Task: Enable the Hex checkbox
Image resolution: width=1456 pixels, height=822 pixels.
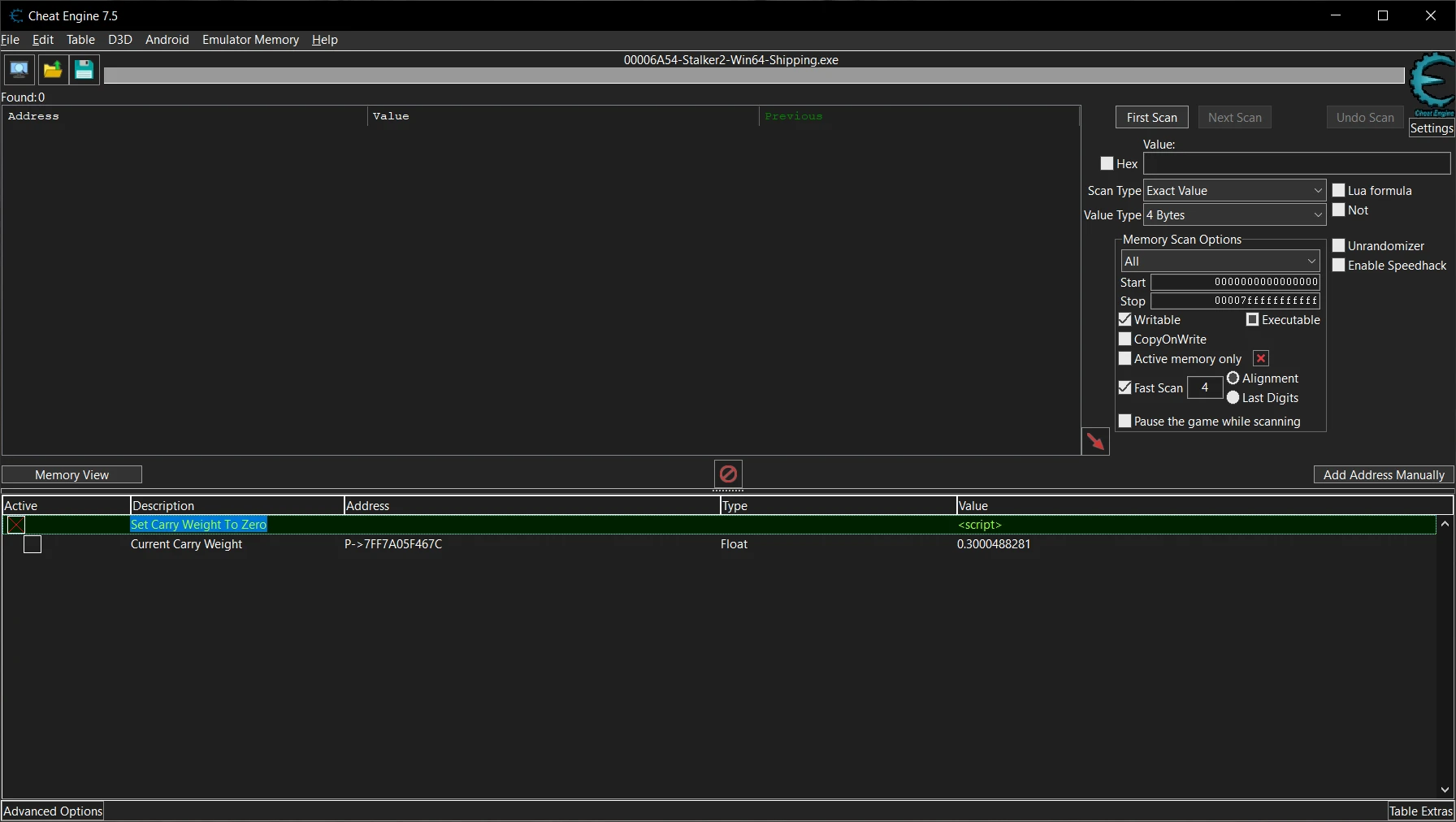Action: [x=1107, y=163]
